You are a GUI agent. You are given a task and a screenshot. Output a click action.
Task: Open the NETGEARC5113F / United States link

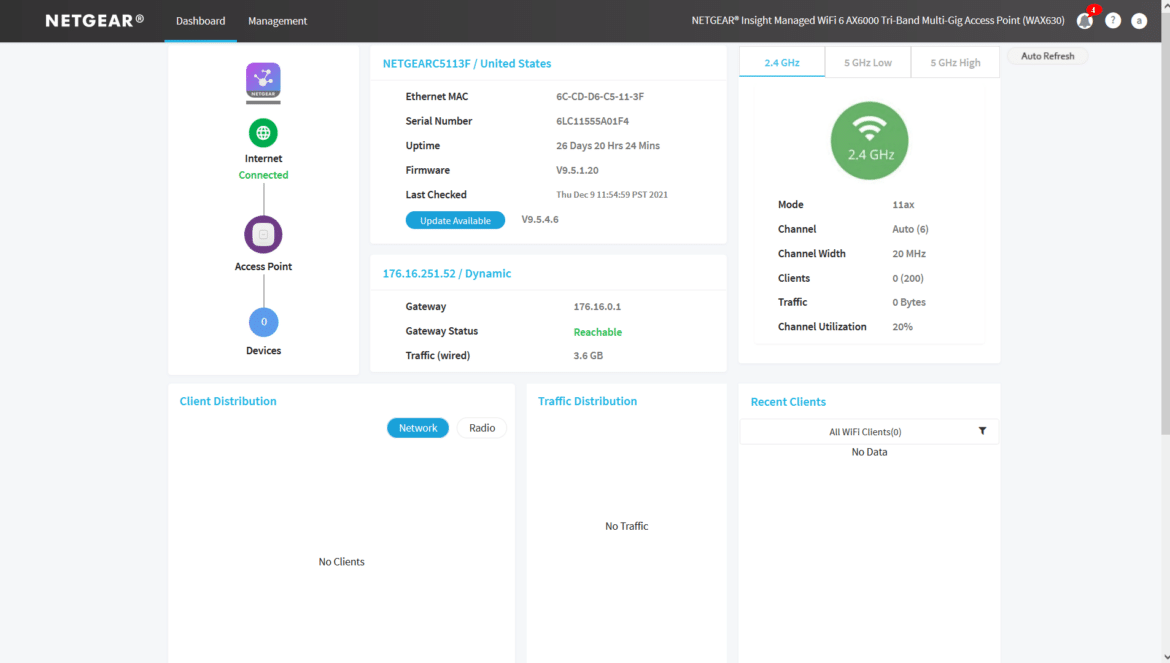467,63
